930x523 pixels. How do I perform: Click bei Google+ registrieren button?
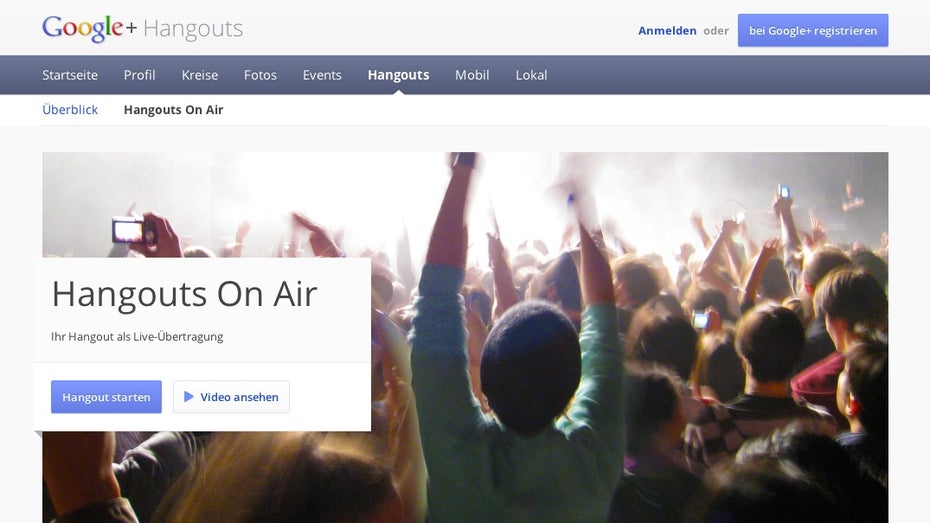tap(813, 30)
